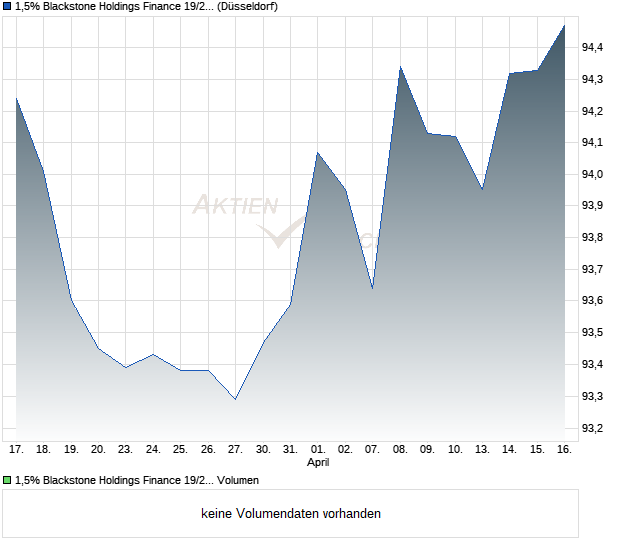The image size is (620, 546).
Task: Click the '94,2' price axis label
Action: tap(592, 111)
